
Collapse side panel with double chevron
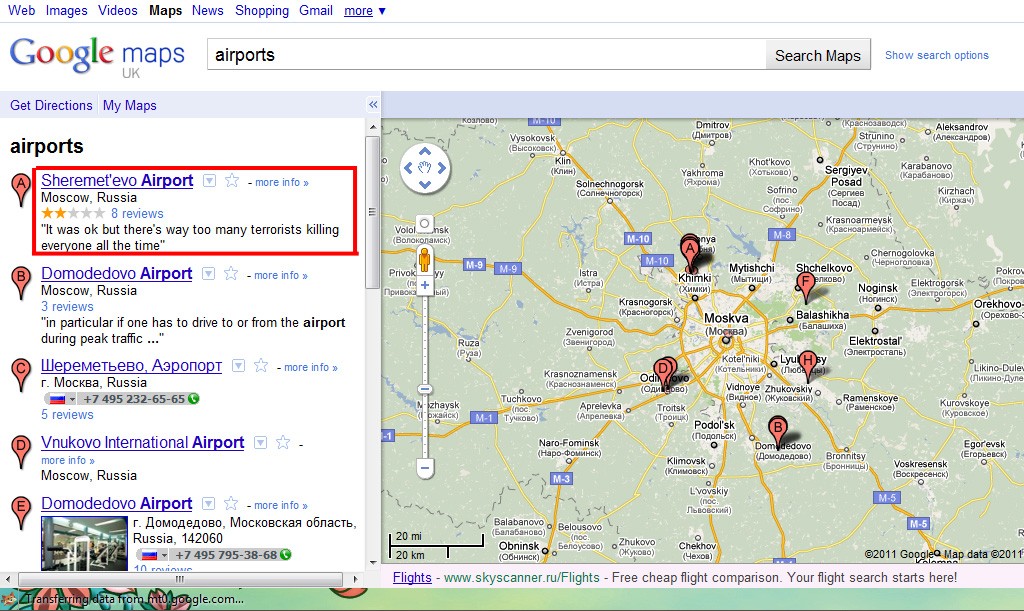click(x=373, y=104)
